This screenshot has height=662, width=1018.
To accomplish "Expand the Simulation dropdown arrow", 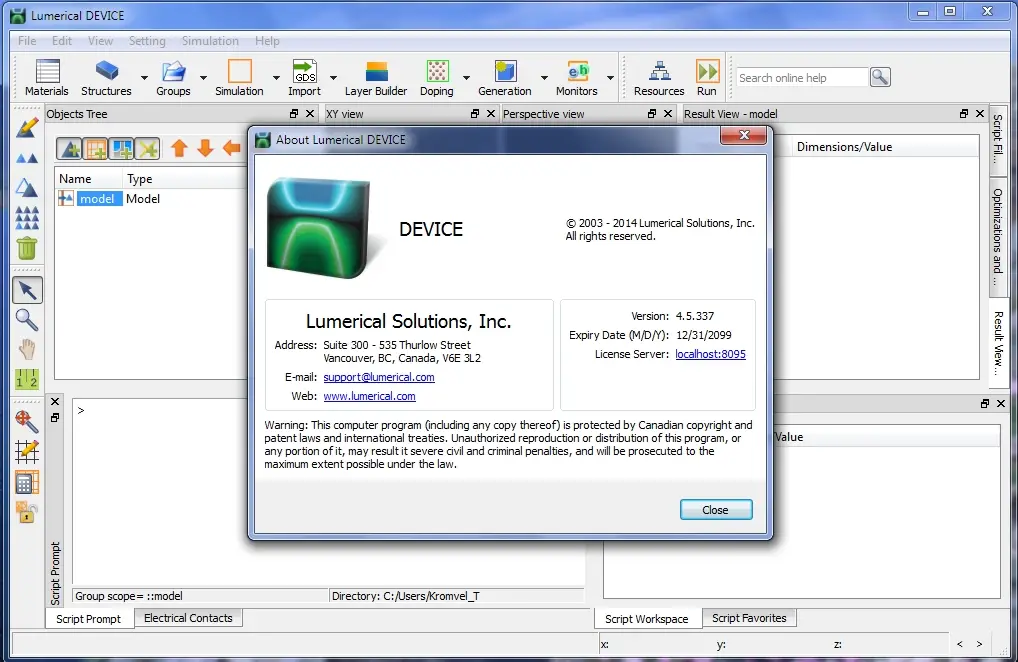I will (276, 78).
